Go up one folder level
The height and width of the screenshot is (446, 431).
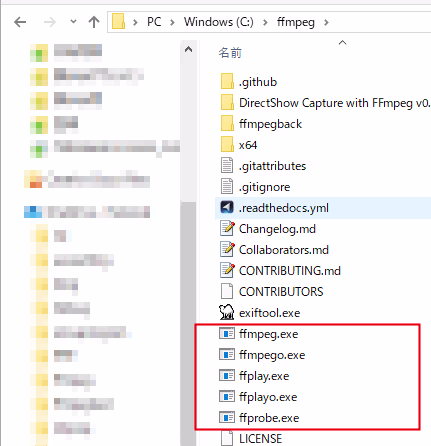(x=94, y=22)
